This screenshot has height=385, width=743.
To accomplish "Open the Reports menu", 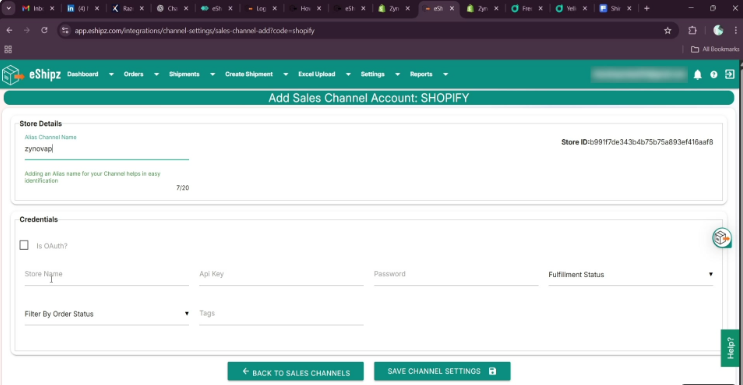I will [421, 74].
